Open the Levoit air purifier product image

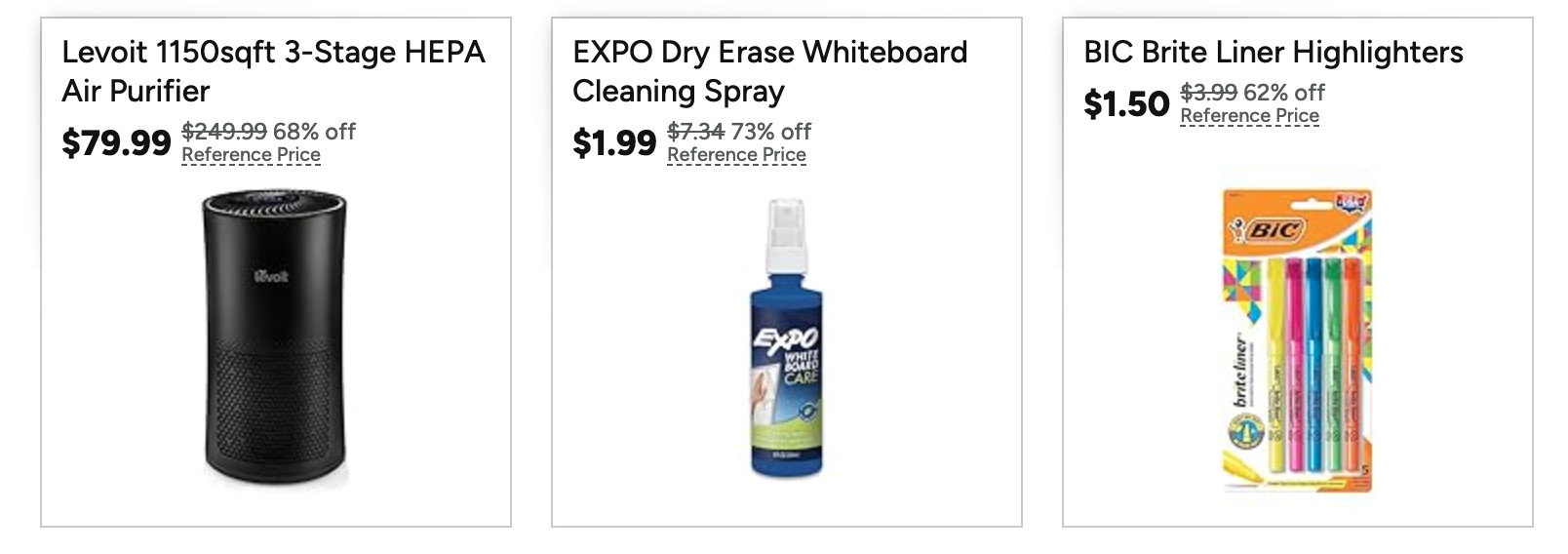[275, 338]
